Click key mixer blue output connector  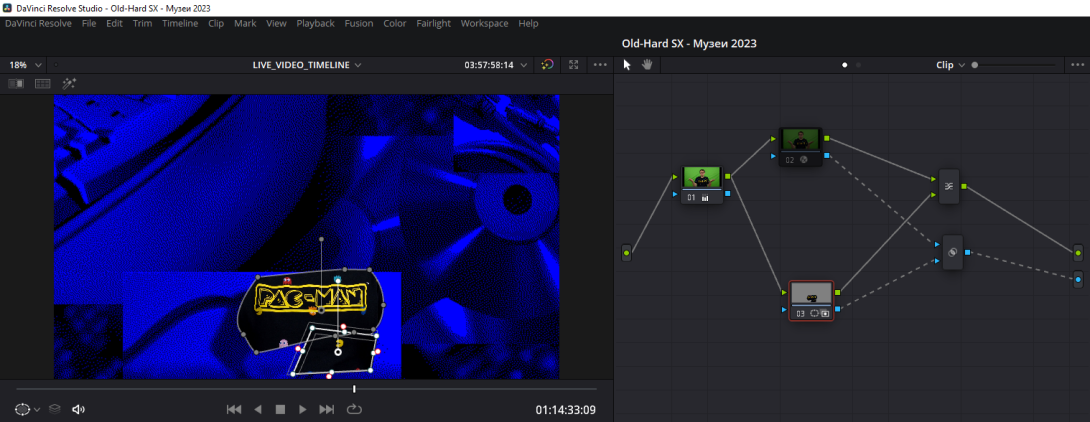968,252
